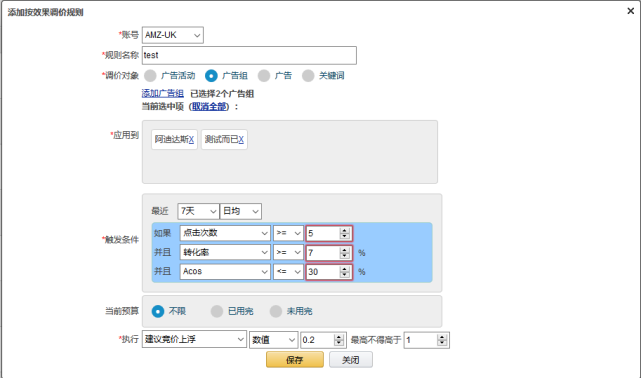Open the >= operator dropdown in 点击次数 row
This screenshot has height=378, width=641.
coord(288,233)
